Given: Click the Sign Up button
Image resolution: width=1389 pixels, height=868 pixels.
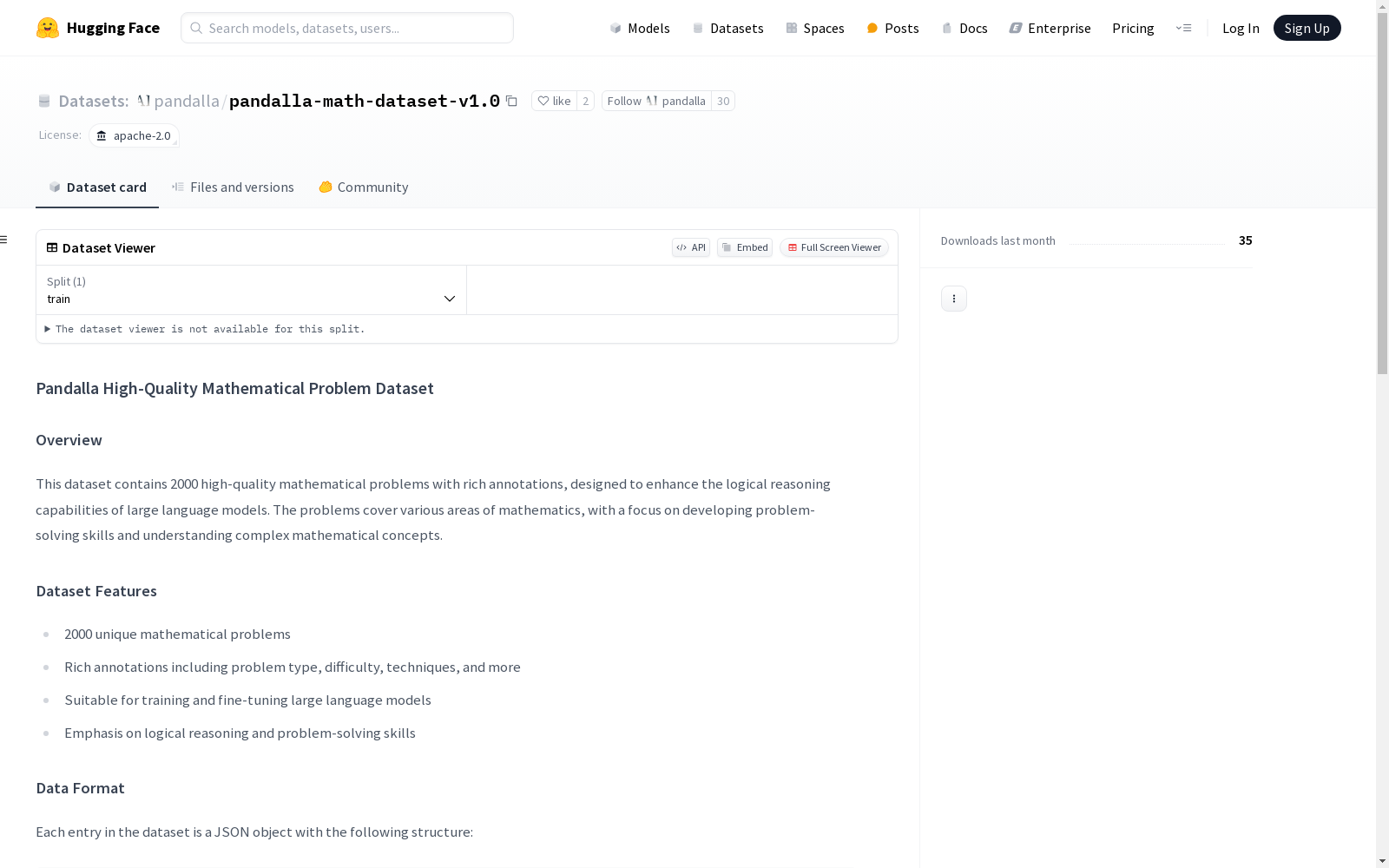Looking at the screenshot, I should pyautogui.click(x=1307, y=28).
